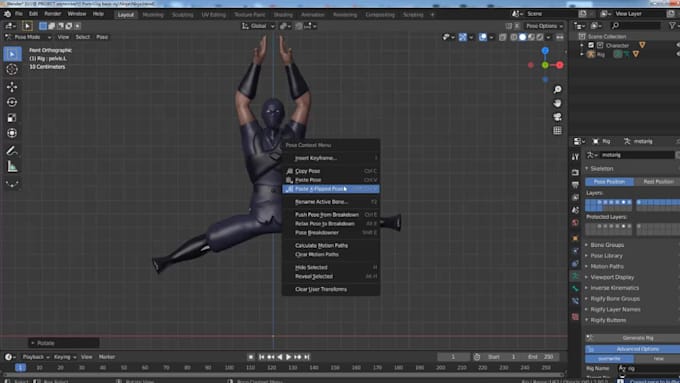The width and height of the screenshot is (680, 383).
Task: Jump to last frame
Action: click(307, 357)
